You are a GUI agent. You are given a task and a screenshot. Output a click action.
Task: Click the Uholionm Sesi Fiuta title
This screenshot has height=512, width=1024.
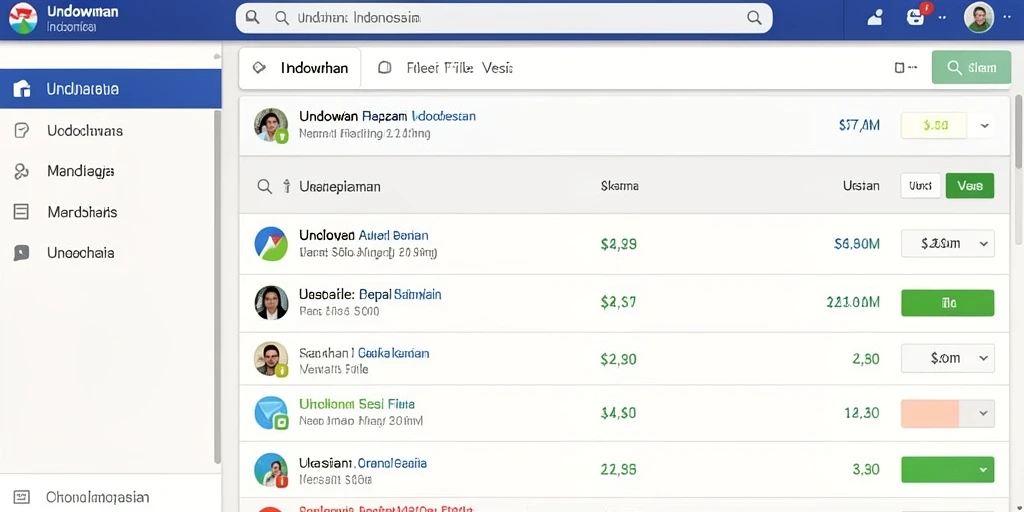357,404
